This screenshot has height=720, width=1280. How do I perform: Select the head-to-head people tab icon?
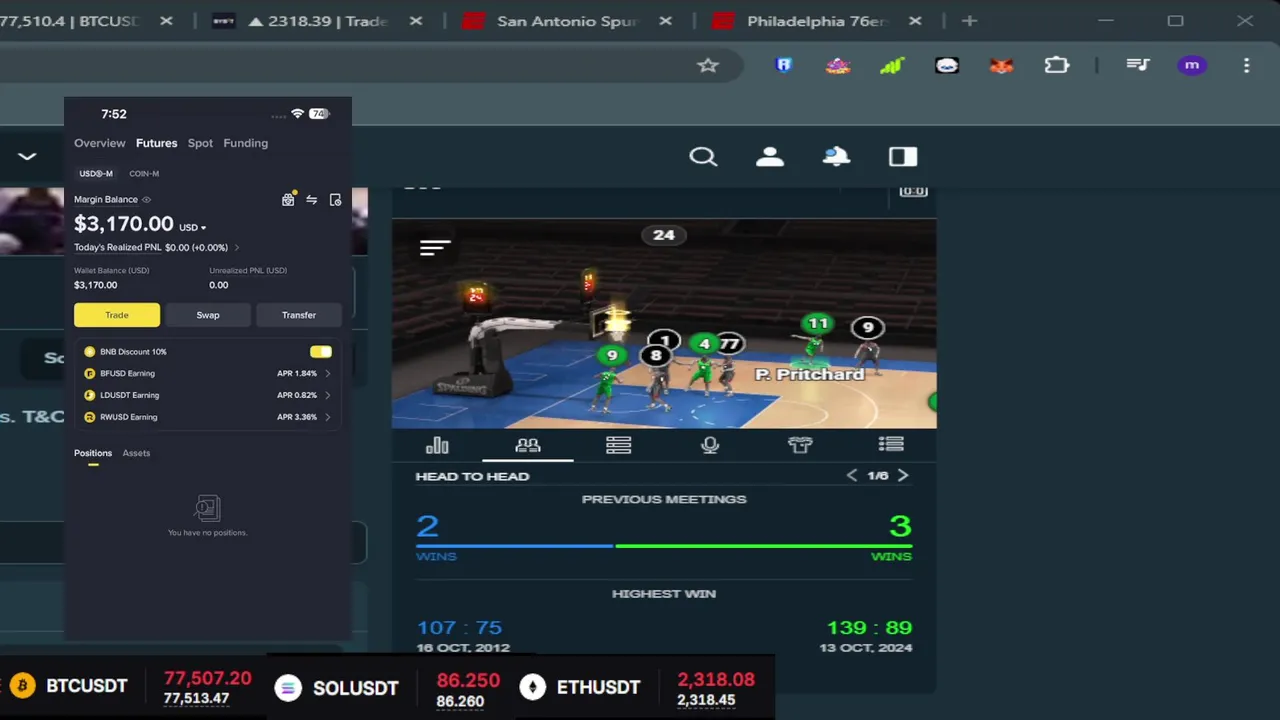click(x=528, y=446)
